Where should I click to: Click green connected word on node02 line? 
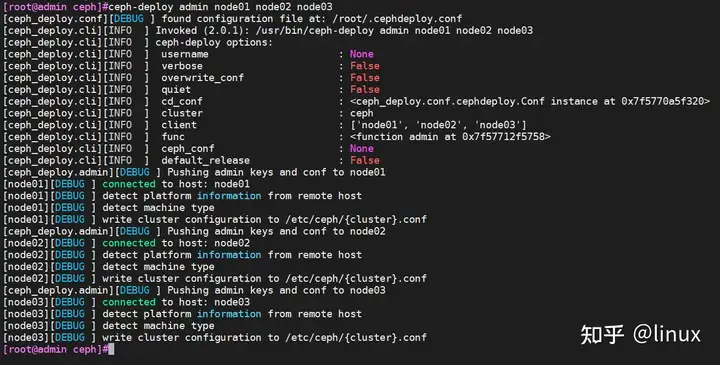click(129, 243)
